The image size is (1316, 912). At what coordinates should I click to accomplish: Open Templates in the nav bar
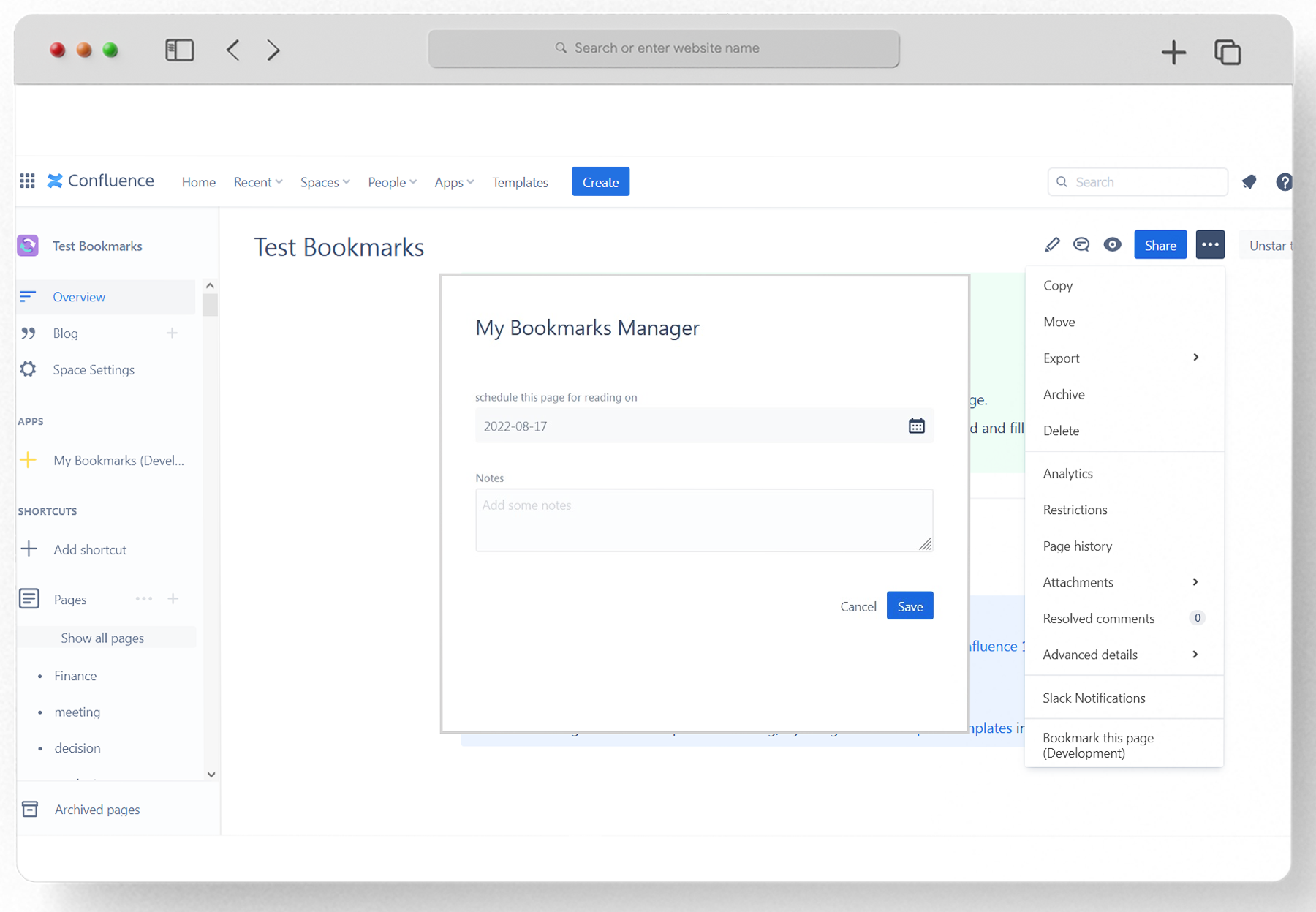[x=520, y=182]
